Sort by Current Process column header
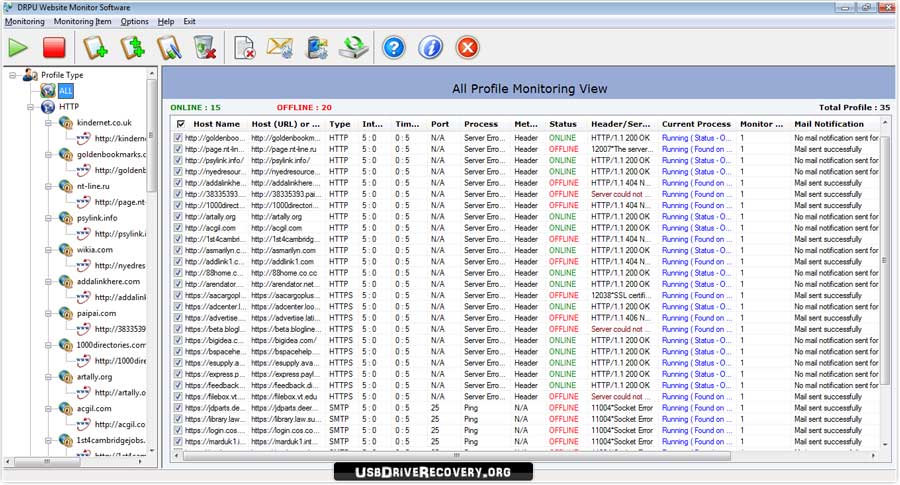The image size is (900, 485). click(x=696, y=124)
